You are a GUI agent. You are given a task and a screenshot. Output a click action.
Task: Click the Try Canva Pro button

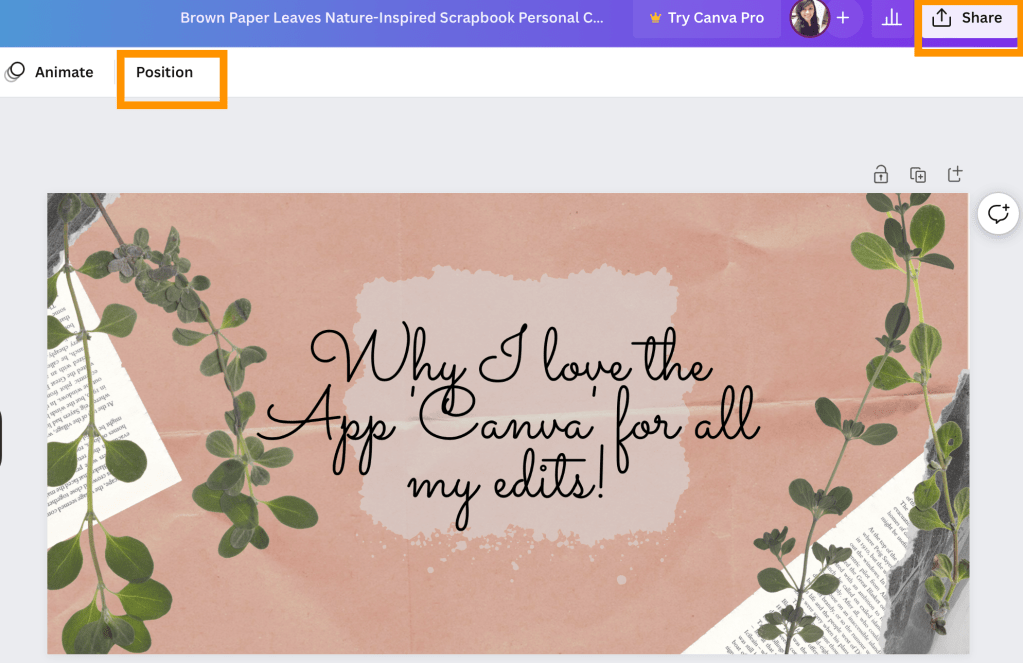(x=706, y=19)
